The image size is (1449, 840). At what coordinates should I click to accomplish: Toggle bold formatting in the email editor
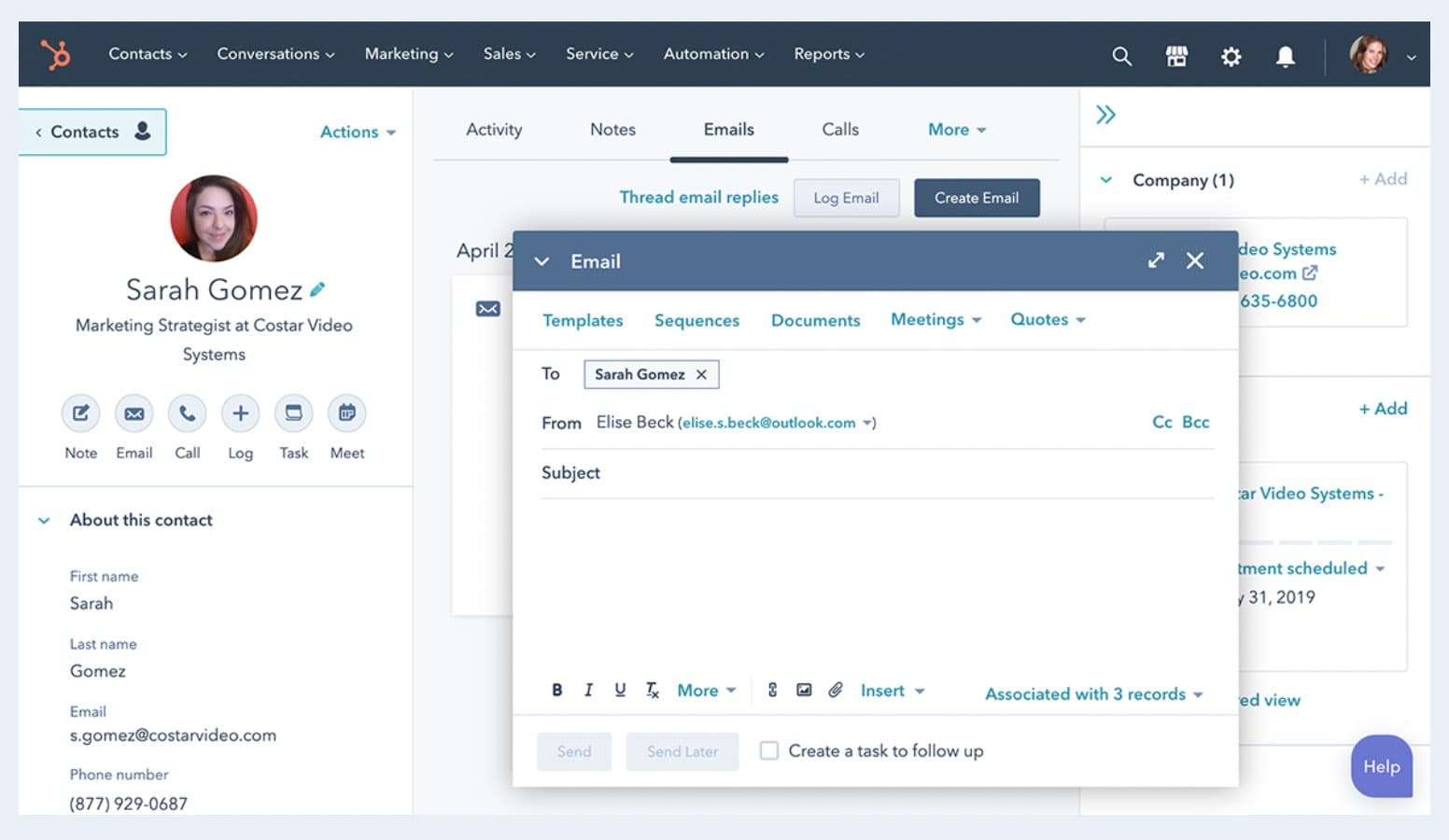[556, 690]
